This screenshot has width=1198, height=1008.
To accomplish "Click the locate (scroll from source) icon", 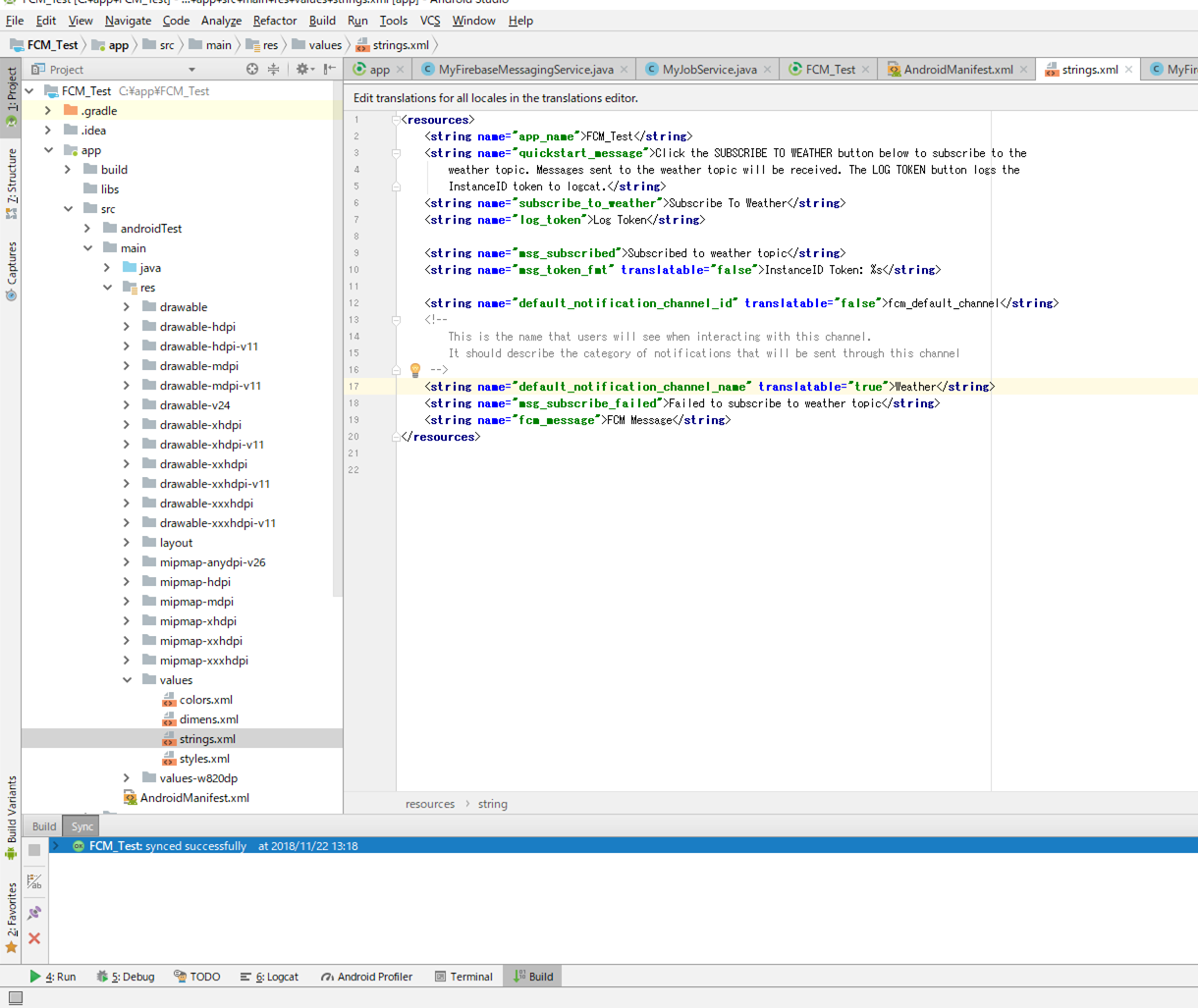I will [x=252, y=69].
